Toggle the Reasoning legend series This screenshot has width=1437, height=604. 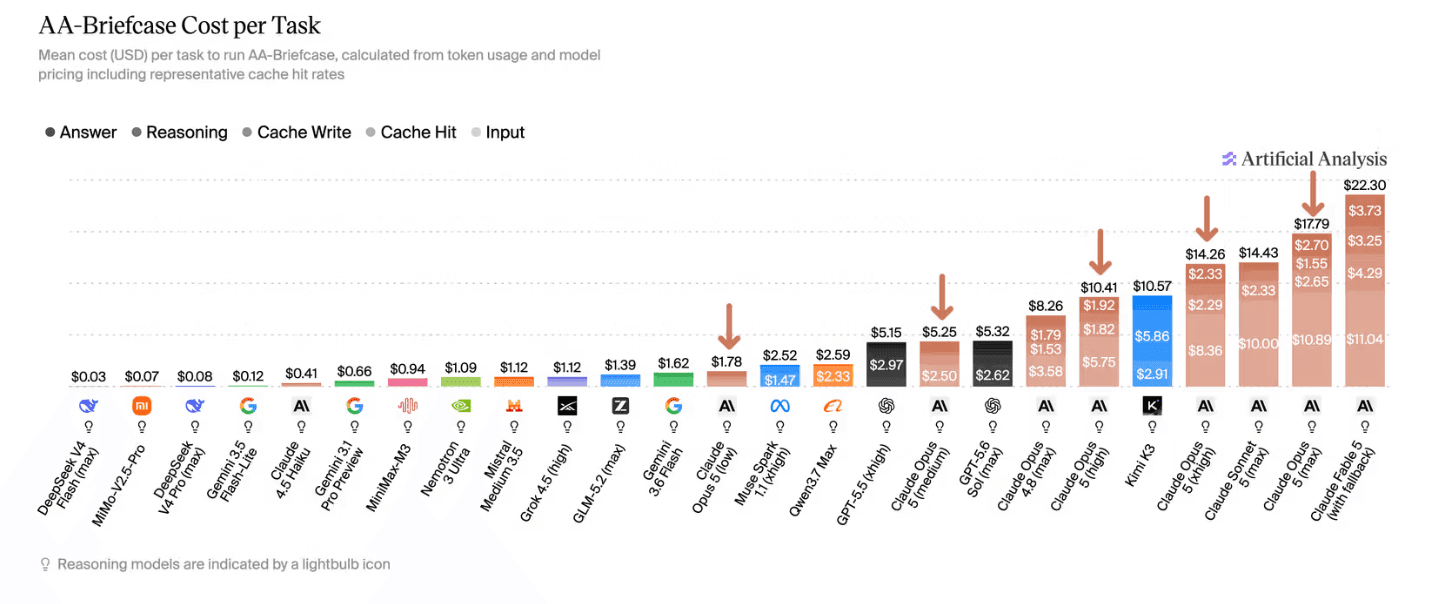point(178,132)
